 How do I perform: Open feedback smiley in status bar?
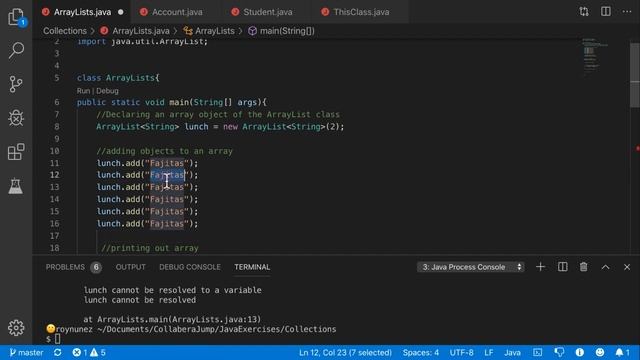[x=600, y=352]
